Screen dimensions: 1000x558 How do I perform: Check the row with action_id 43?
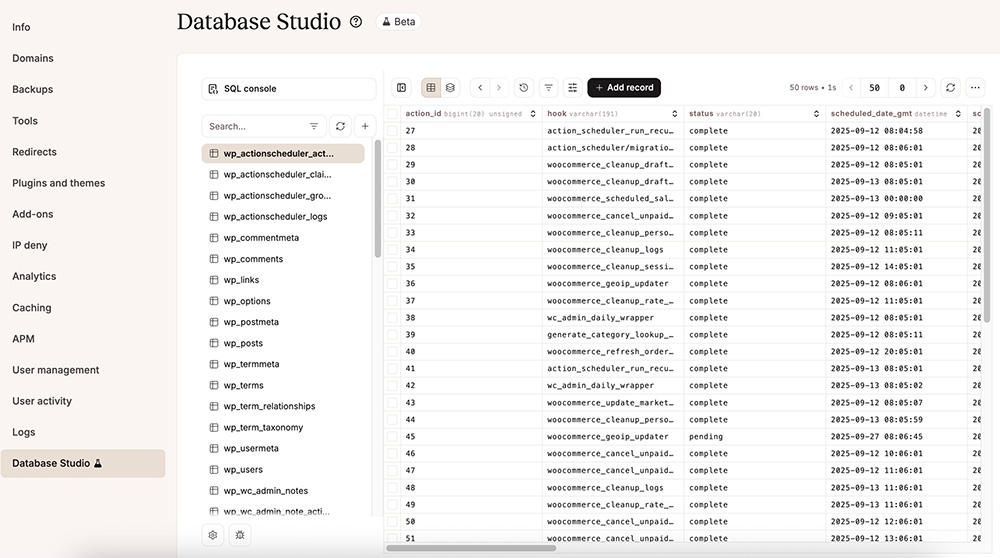click(392, 402)
